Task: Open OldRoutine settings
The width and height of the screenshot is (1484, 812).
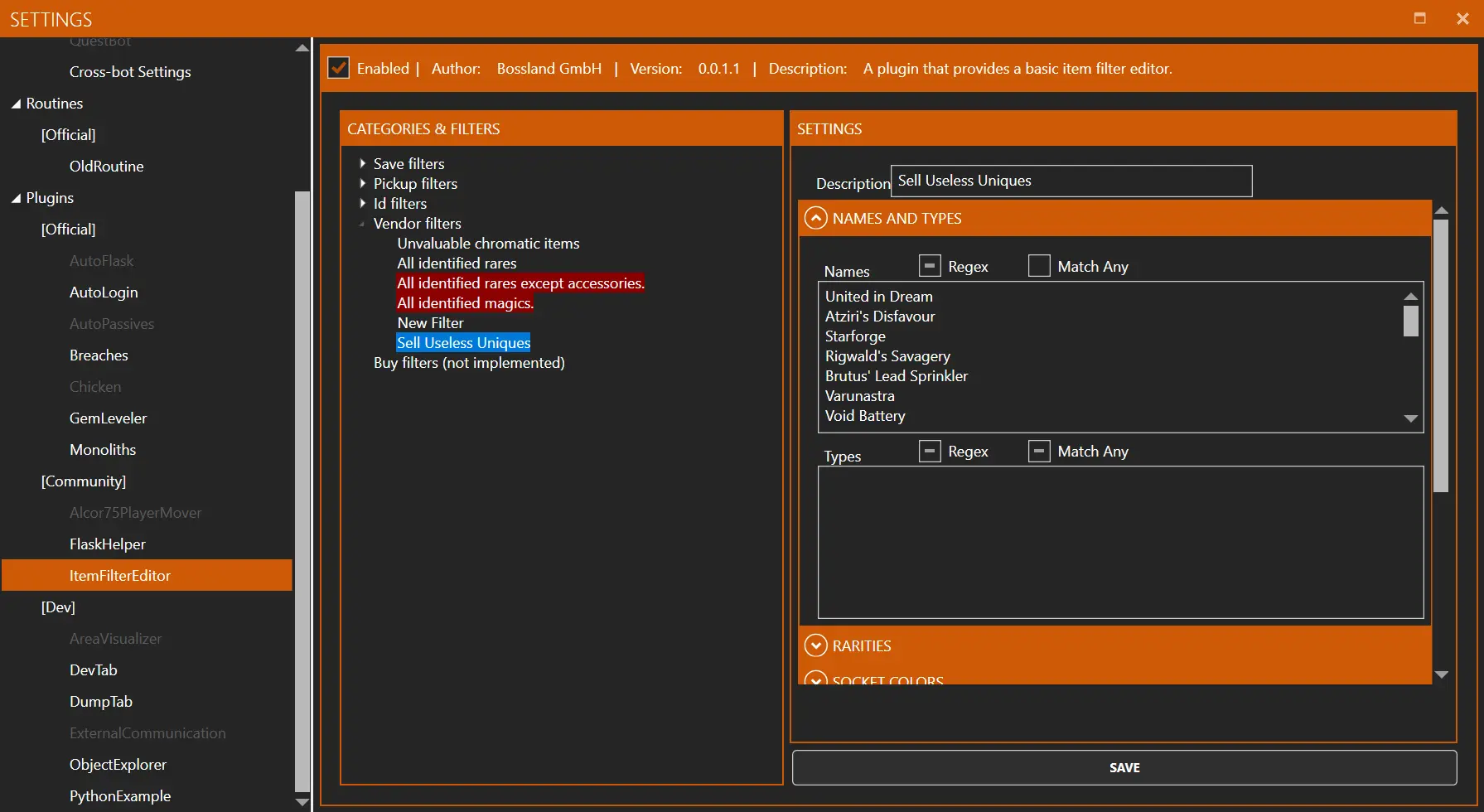Action: tap(106, 167)
